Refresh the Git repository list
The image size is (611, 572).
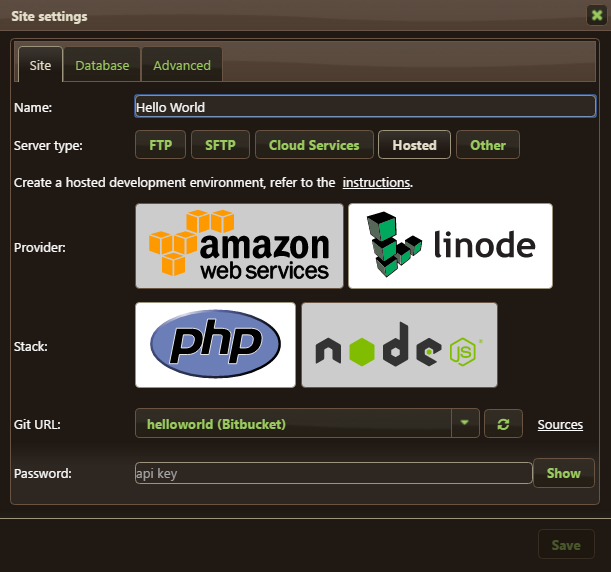point(503,424)
